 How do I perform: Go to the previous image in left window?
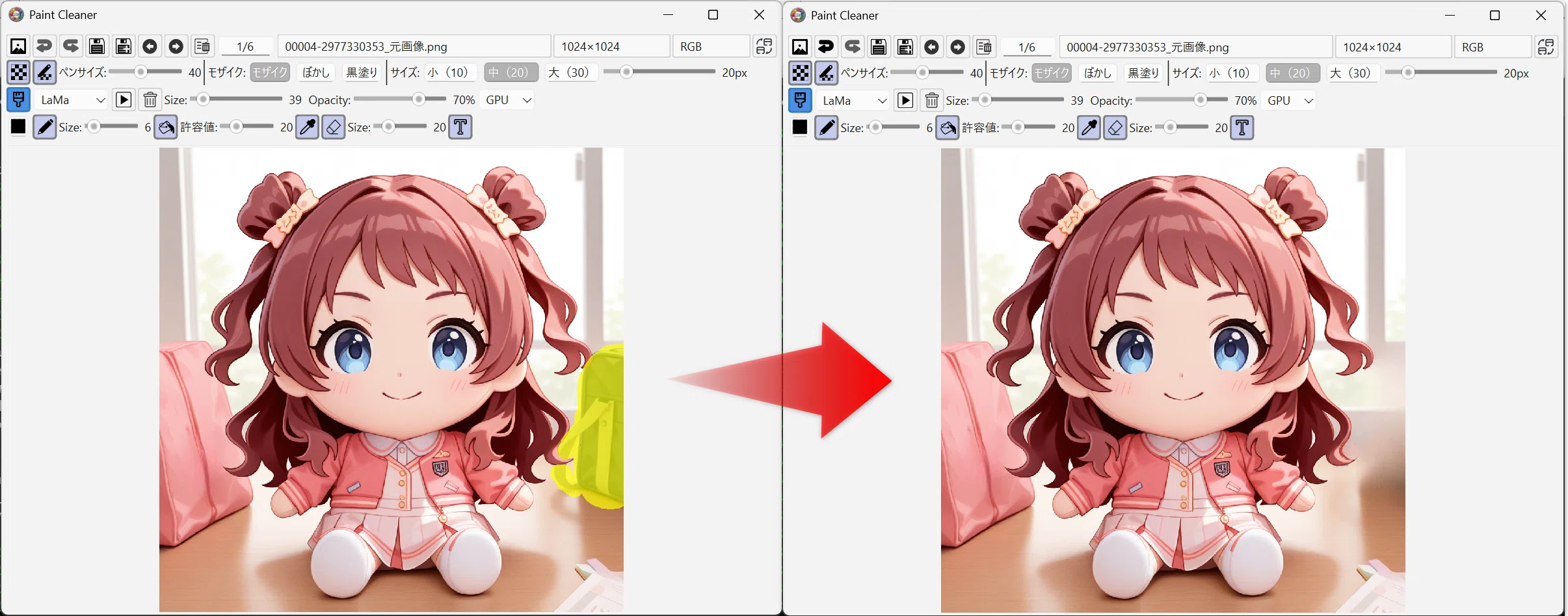point(150,46)
